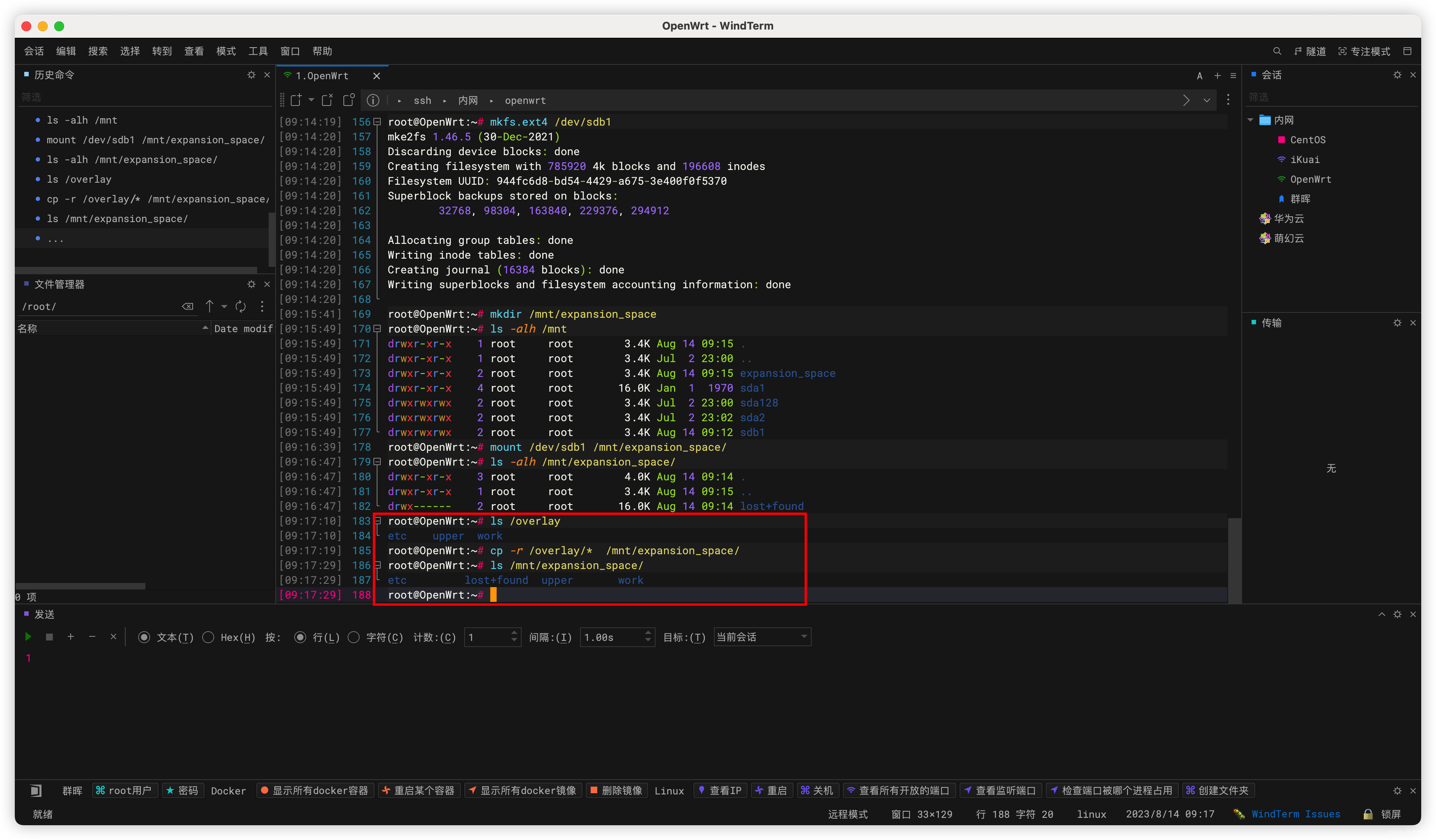This screenshot has width=1436, height=840.
Task: Choose the 文本(T) radio button
Action: (x=144, y=637)
